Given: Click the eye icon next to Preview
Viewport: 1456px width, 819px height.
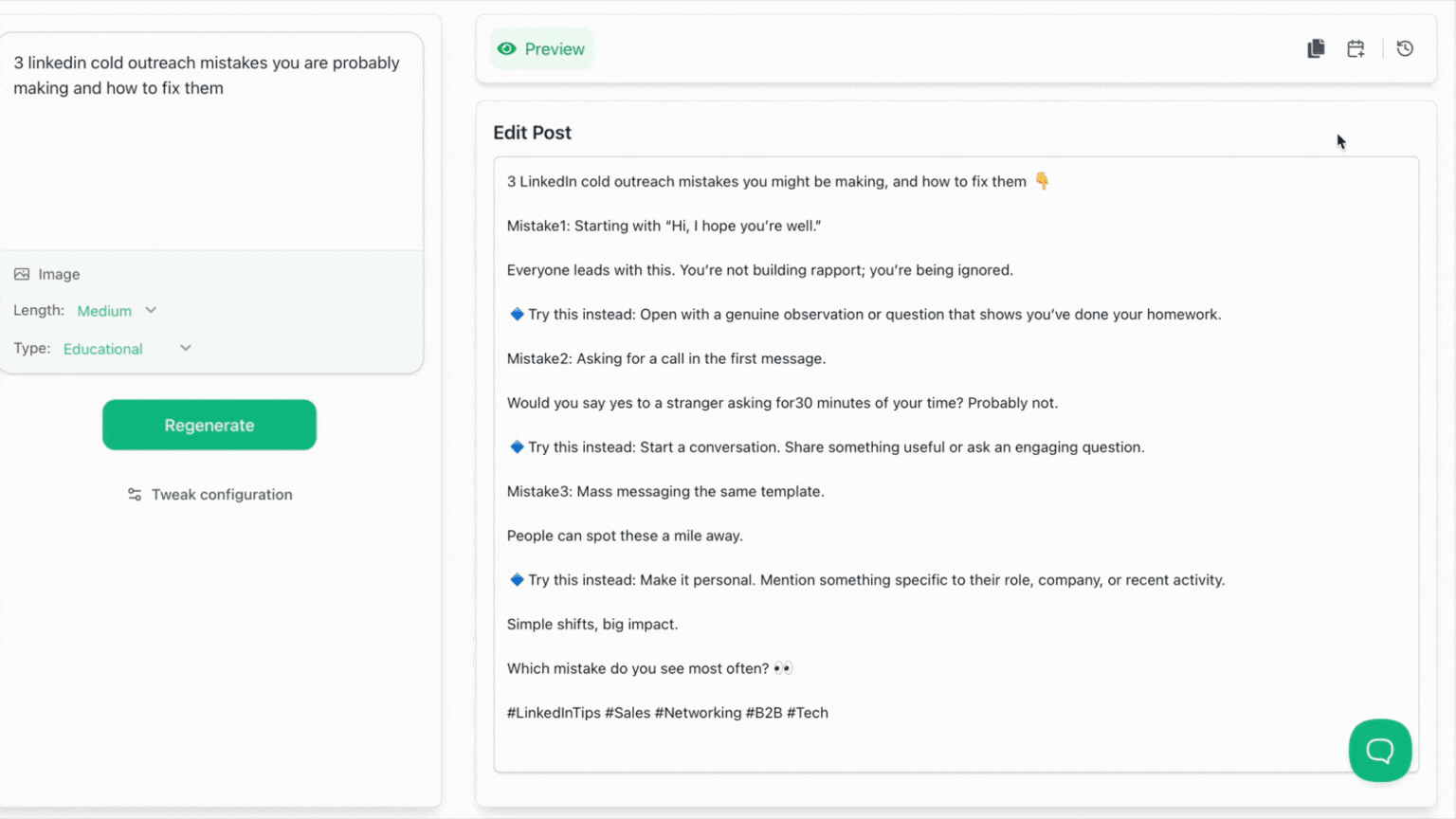Looking at the screenshot, I should (507, 49).
